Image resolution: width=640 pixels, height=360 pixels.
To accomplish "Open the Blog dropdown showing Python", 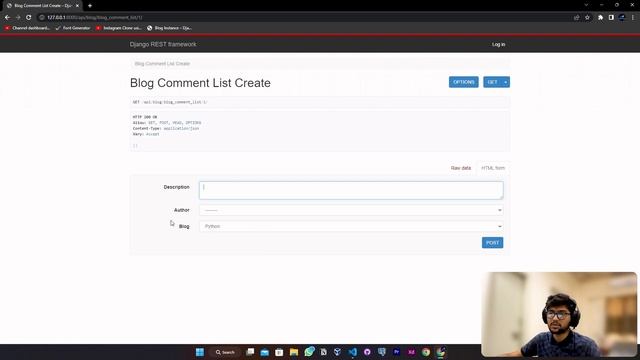I will (x=351, y=226).
